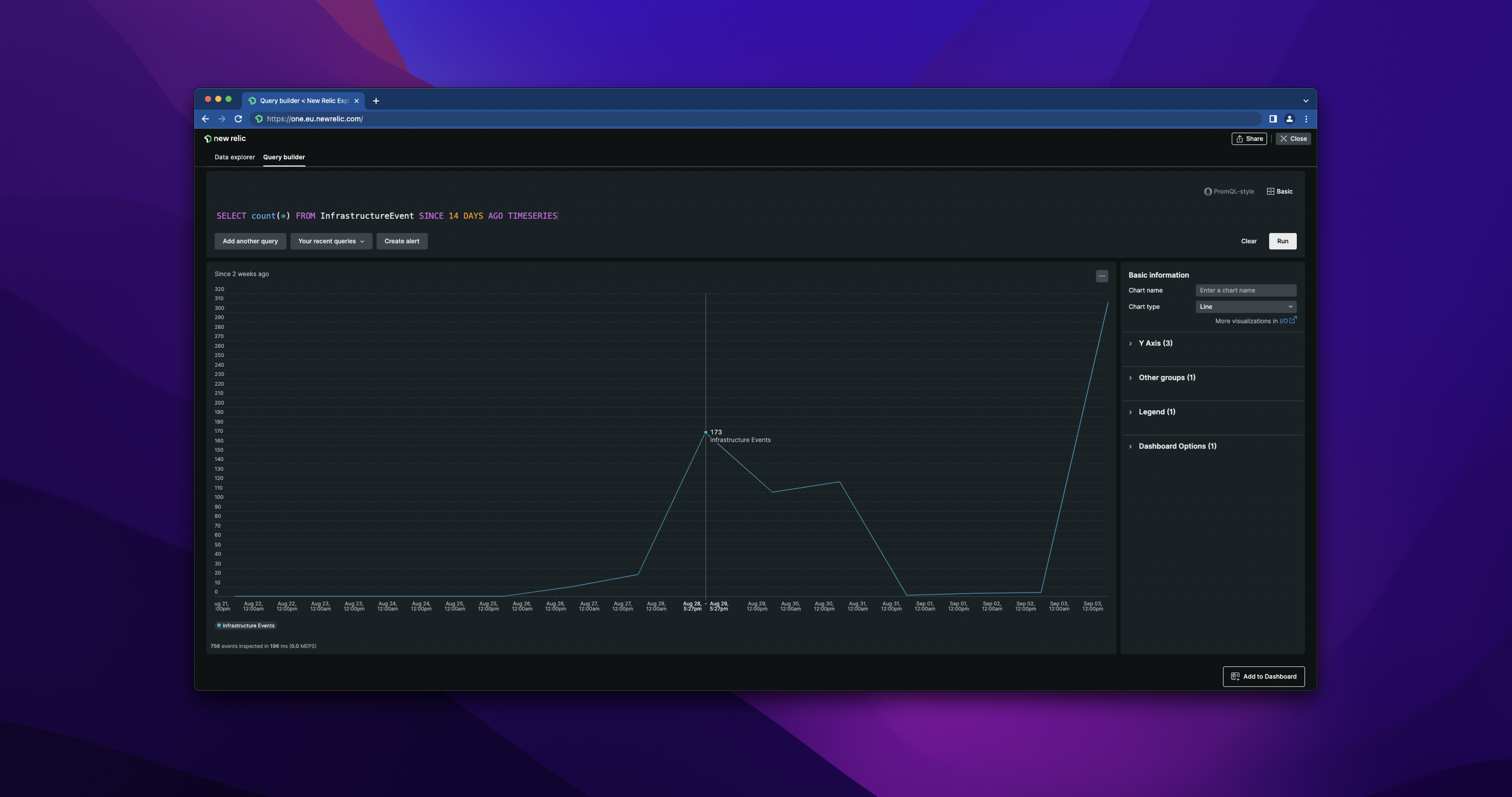Viewport: 1512px width, 797px height.
Task: Open the Chart type Line dropdown
Action: [x=1246, y=307]
